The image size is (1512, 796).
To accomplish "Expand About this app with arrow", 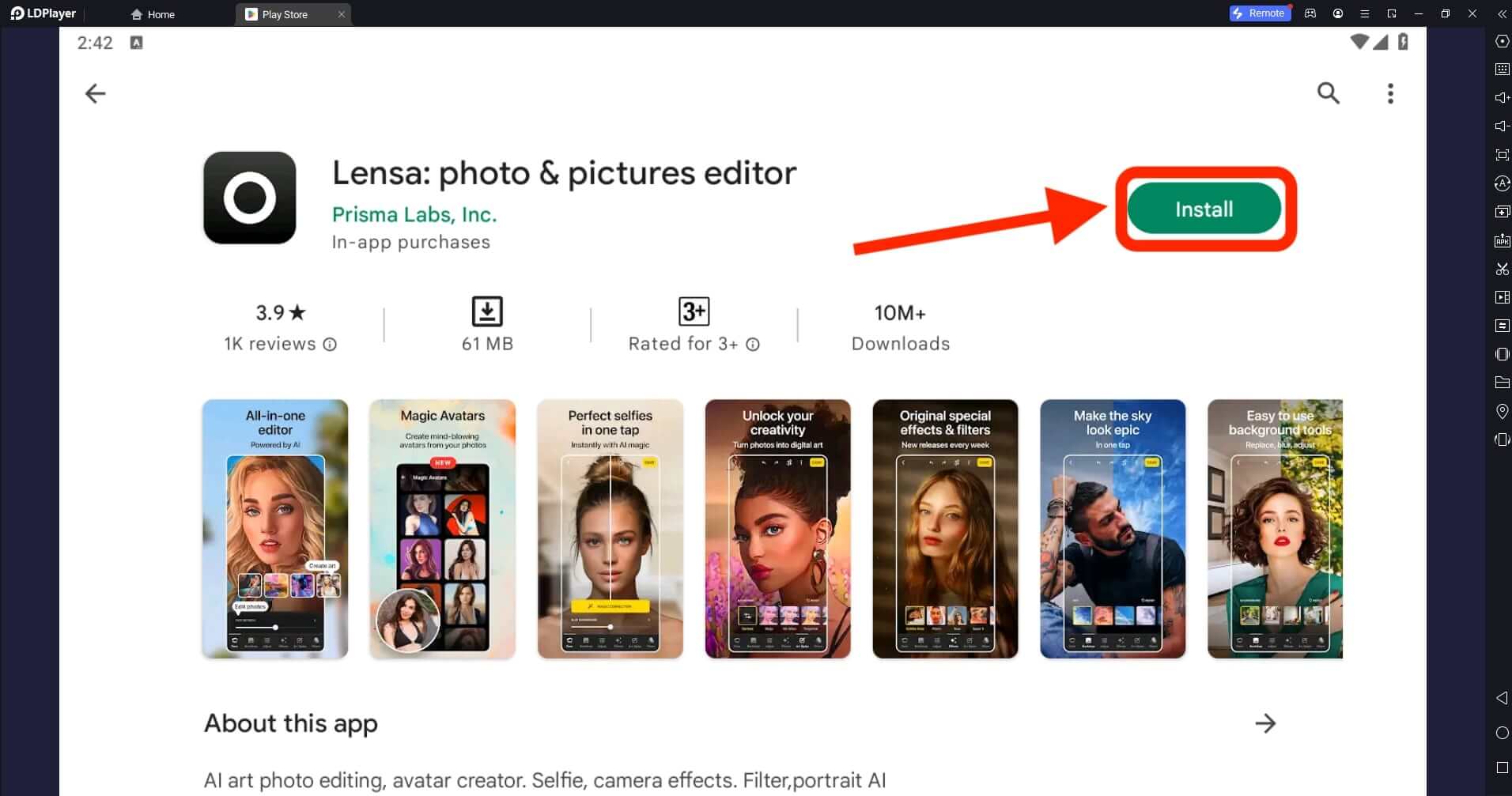I will tap(1265, 723).
